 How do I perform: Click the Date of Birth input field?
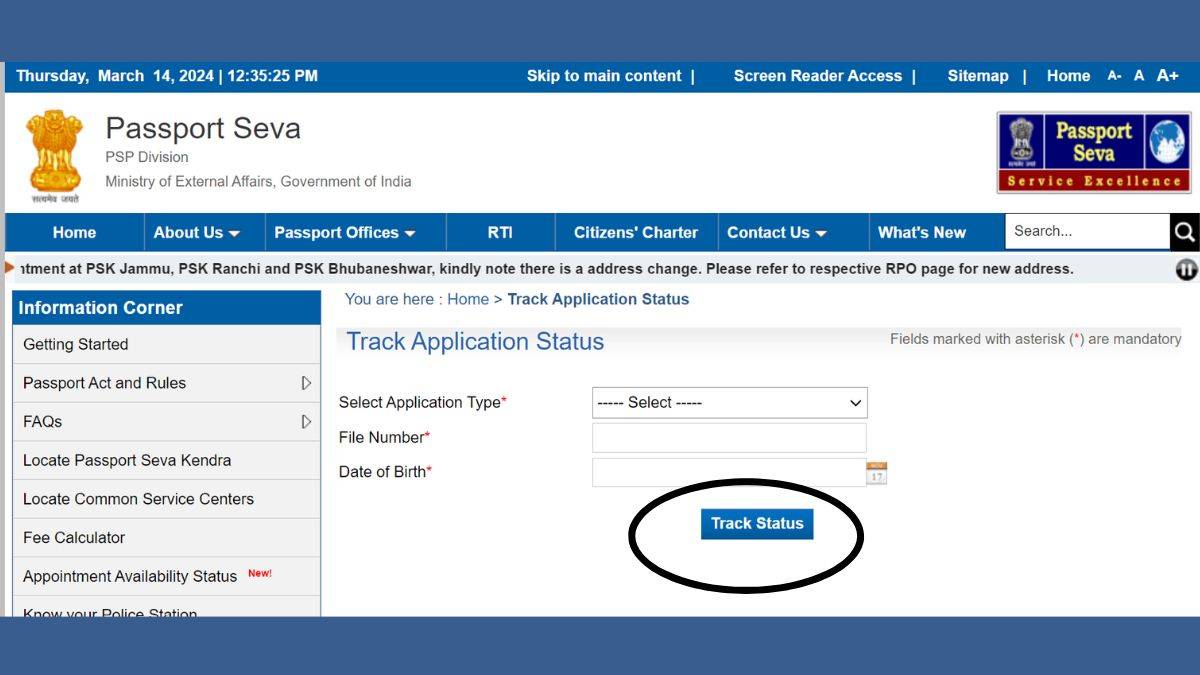(x=729, y=472)
